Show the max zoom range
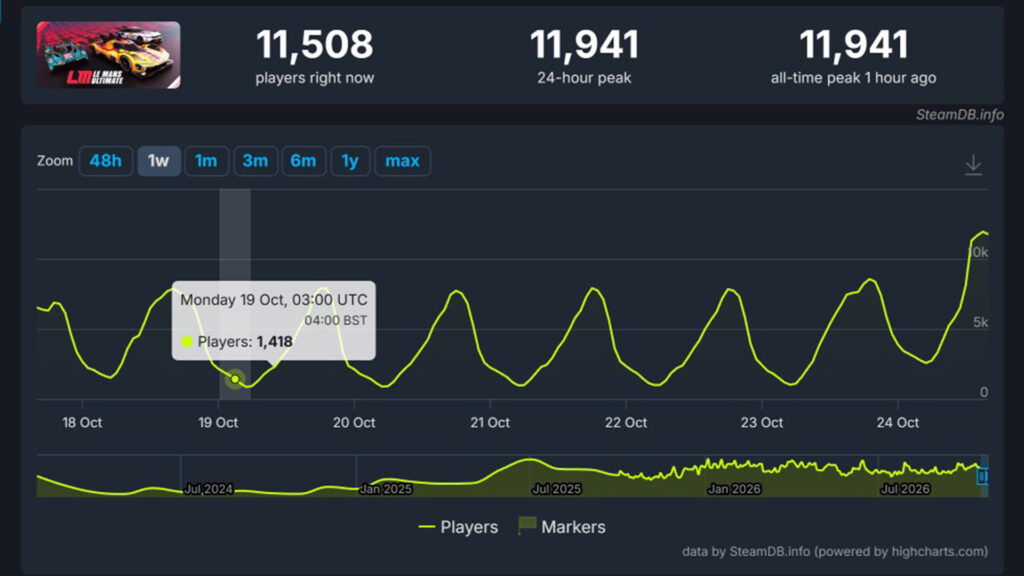The image size is (1024, 576). pyautogui.click(x=402, y=161)
